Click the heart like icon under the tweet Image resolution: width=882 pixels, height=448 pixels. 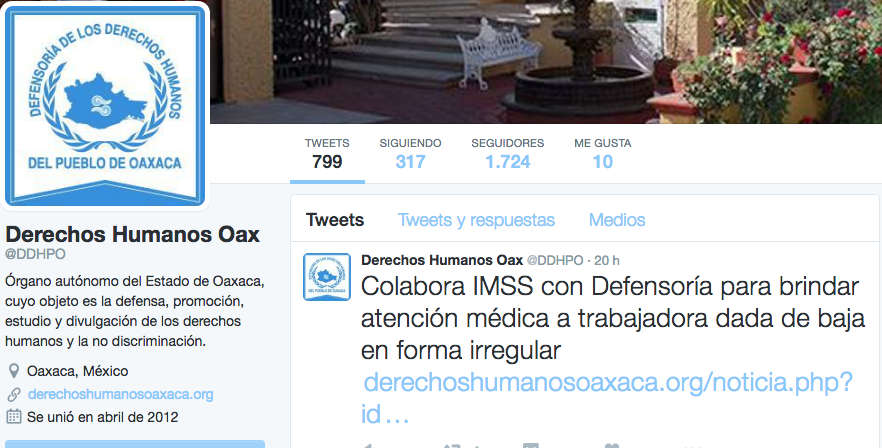(x=611, y=446)
